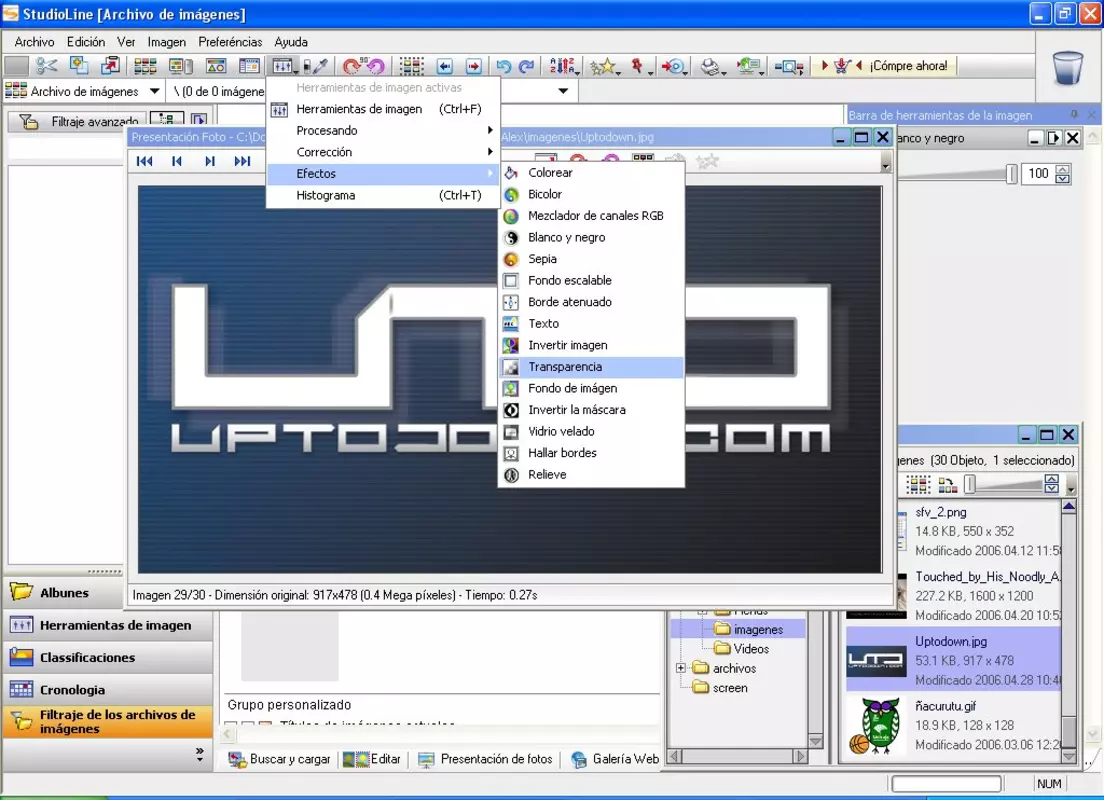Click the copy-to-archive icon beside the scissors
Image resolution: width=1104 pixels, height=800 pixels.
click(x=78, y=65)
